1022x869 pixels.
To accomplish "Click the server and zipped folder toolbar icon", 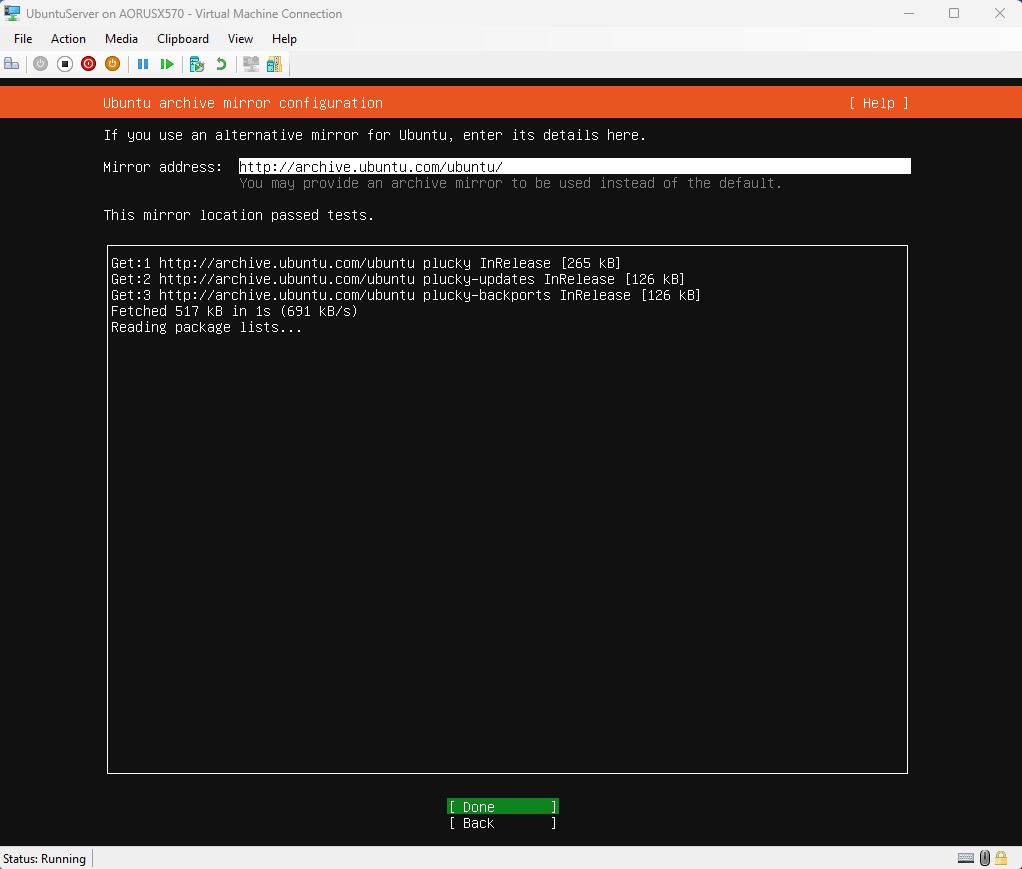I will click(274, 64).
